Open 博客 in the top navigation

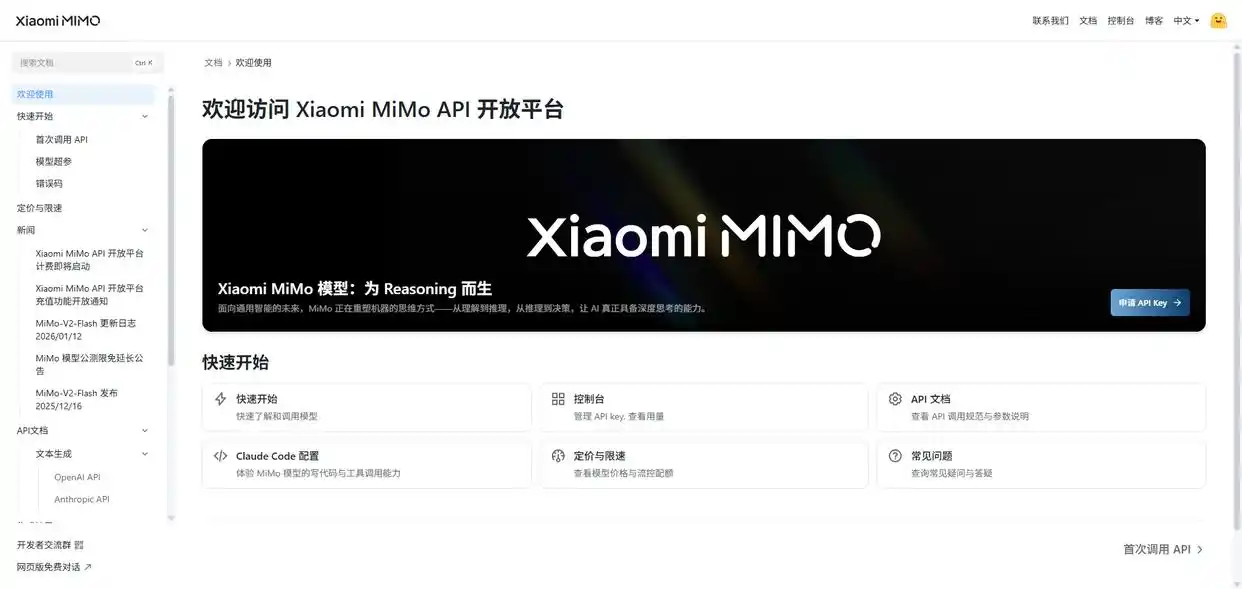pos(1154,20)
